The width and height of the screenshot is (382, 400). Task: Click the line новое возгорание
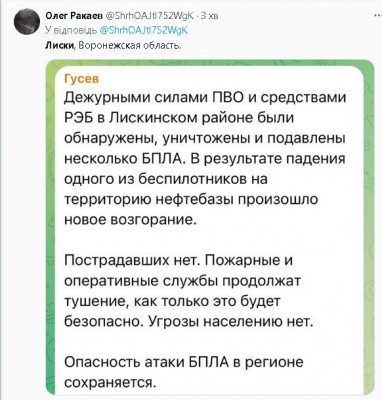[x=130, y=220]
